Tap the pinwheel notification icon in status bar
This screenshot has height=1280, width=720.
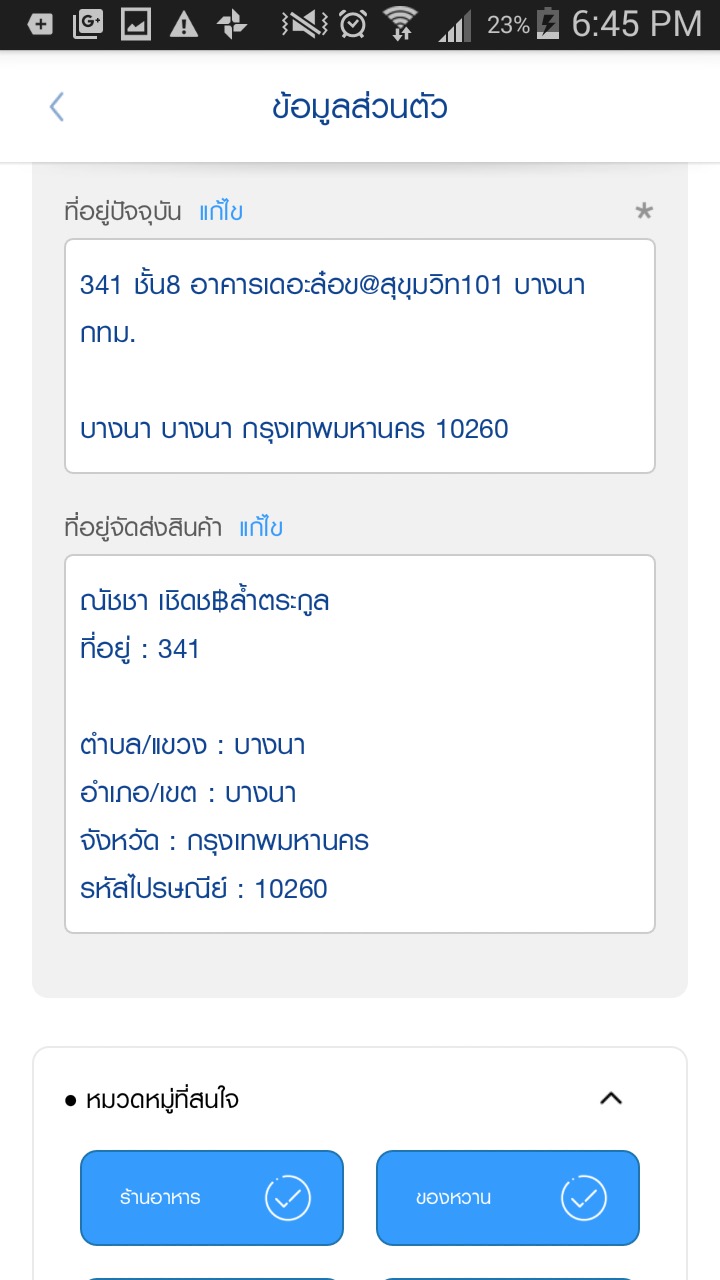point(232,25)
